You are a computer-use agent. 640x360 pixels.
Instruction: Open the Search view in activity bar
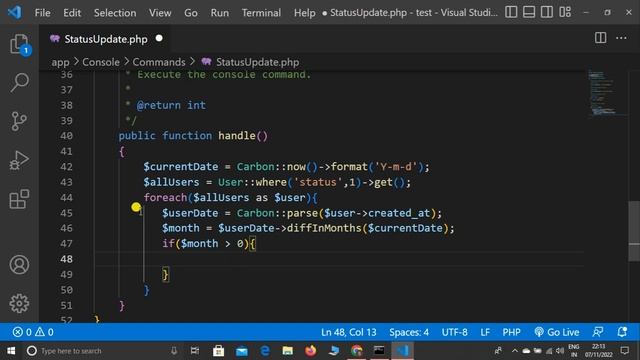click(19, 83)
